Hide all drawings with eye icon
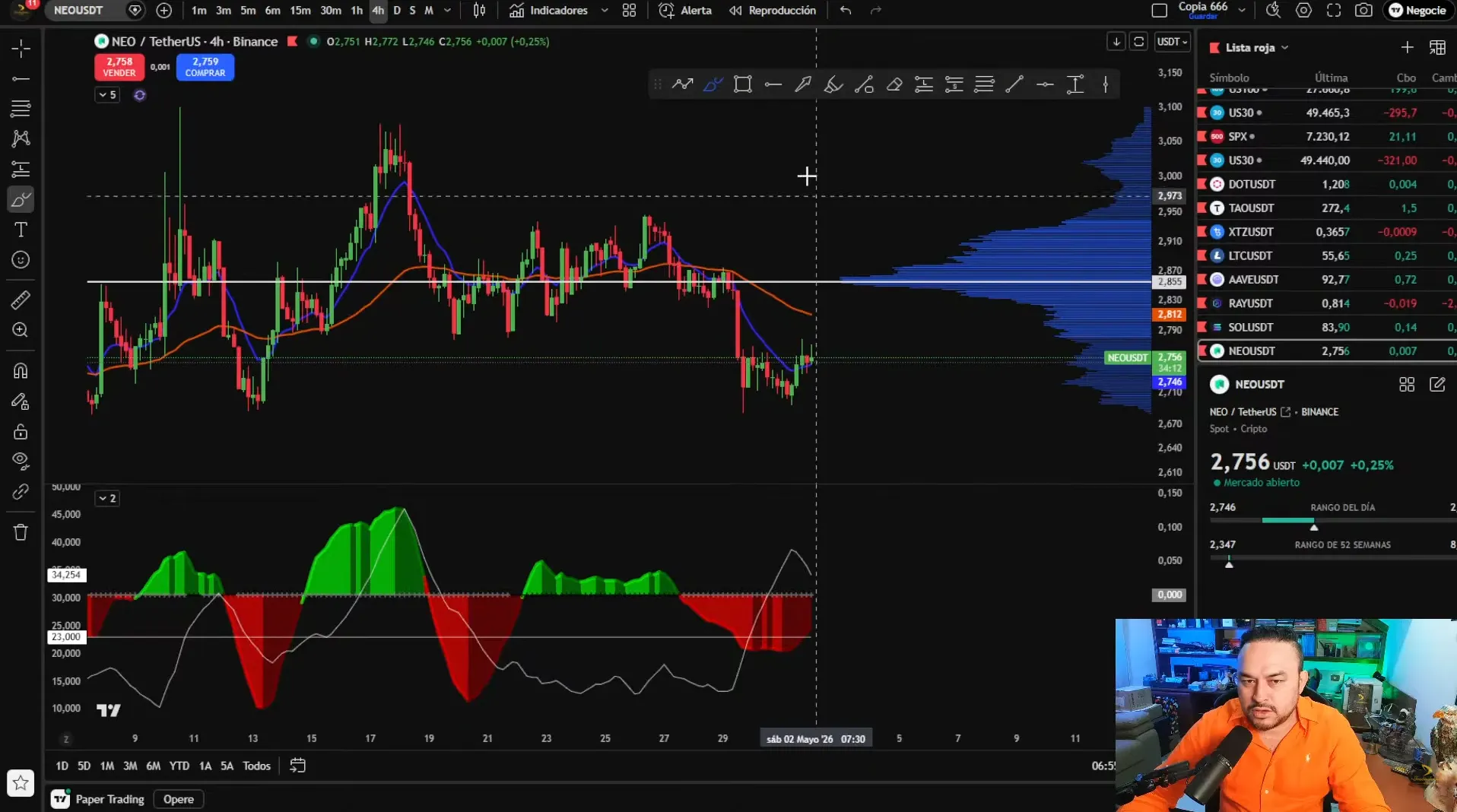The image size is (1457, 812). click(x=21, y=461)
